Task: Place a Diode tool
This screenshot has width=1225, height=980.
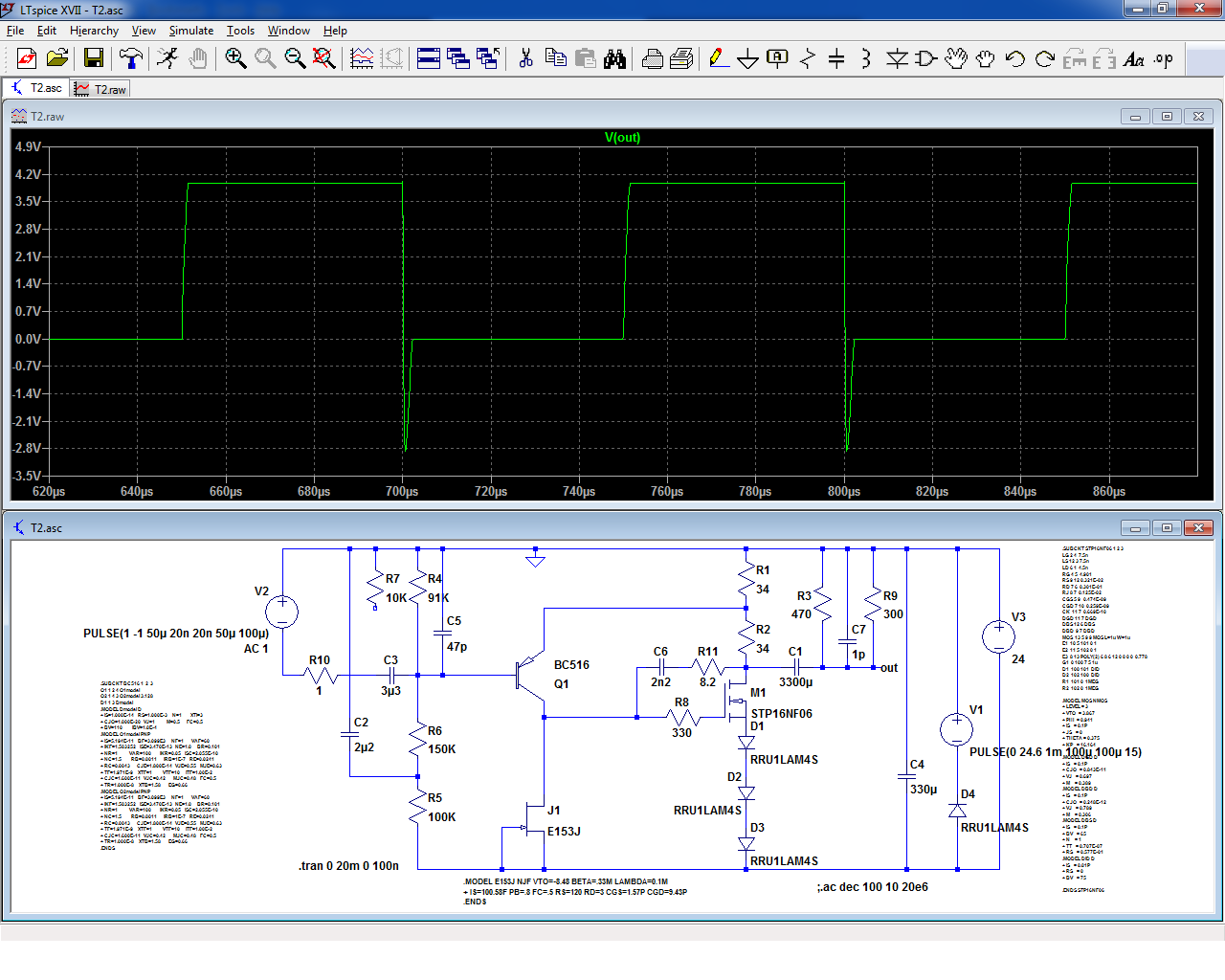Action: [x=897, y=58]
